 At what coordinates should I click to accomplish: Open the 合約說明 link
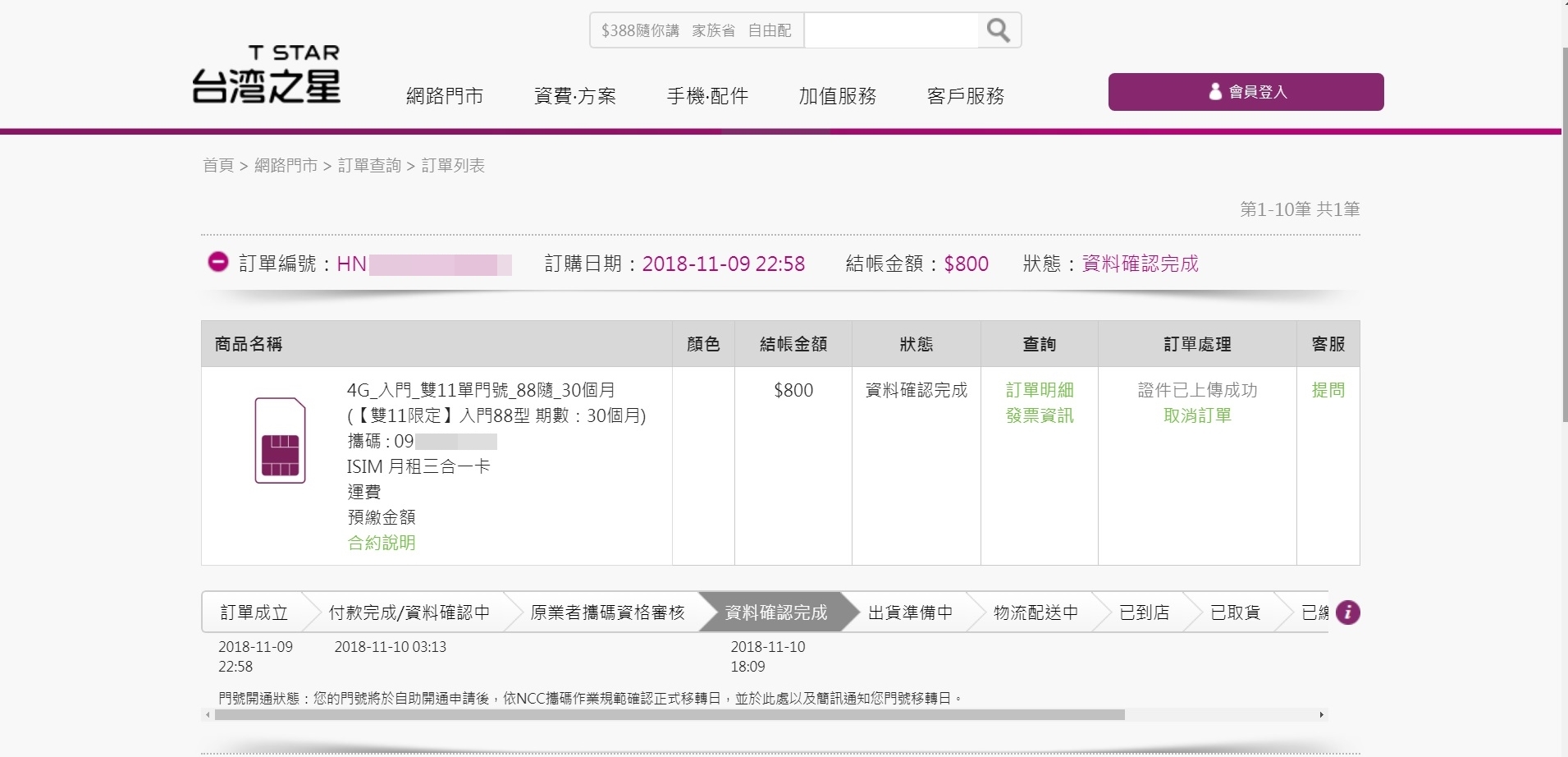pyautogui.click(x=382, y=543)
